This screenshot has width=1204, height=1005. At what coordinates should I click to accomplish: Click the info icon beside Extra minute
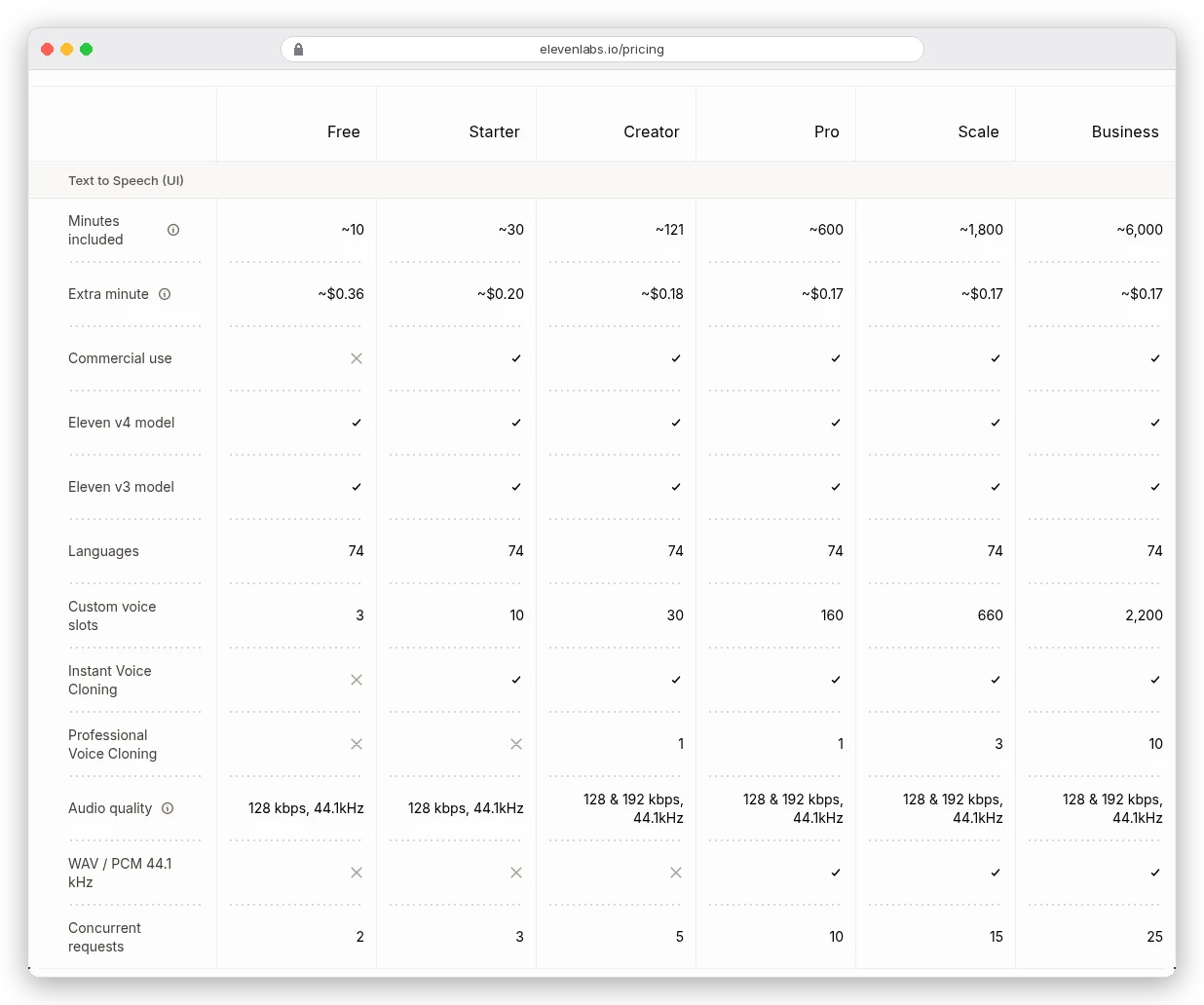pyautogui.click(x=165, y=294)
